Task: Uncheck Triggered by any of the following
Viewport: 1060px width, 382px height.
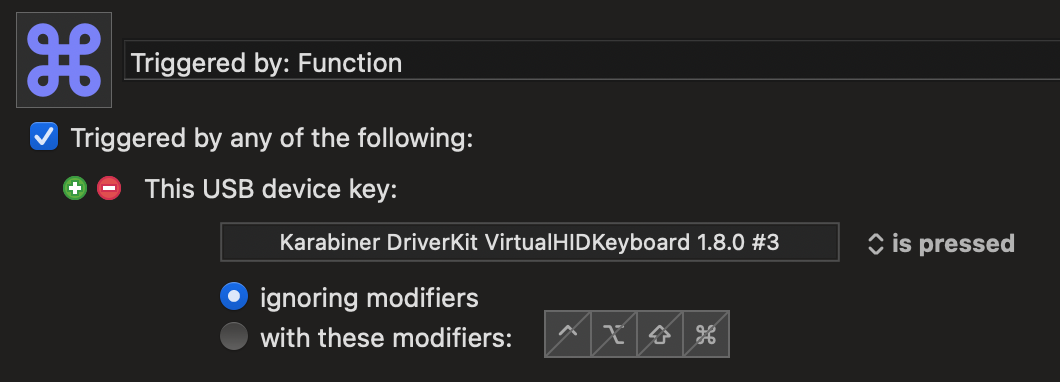Action: pyautogui.click(x=45, y=137)
